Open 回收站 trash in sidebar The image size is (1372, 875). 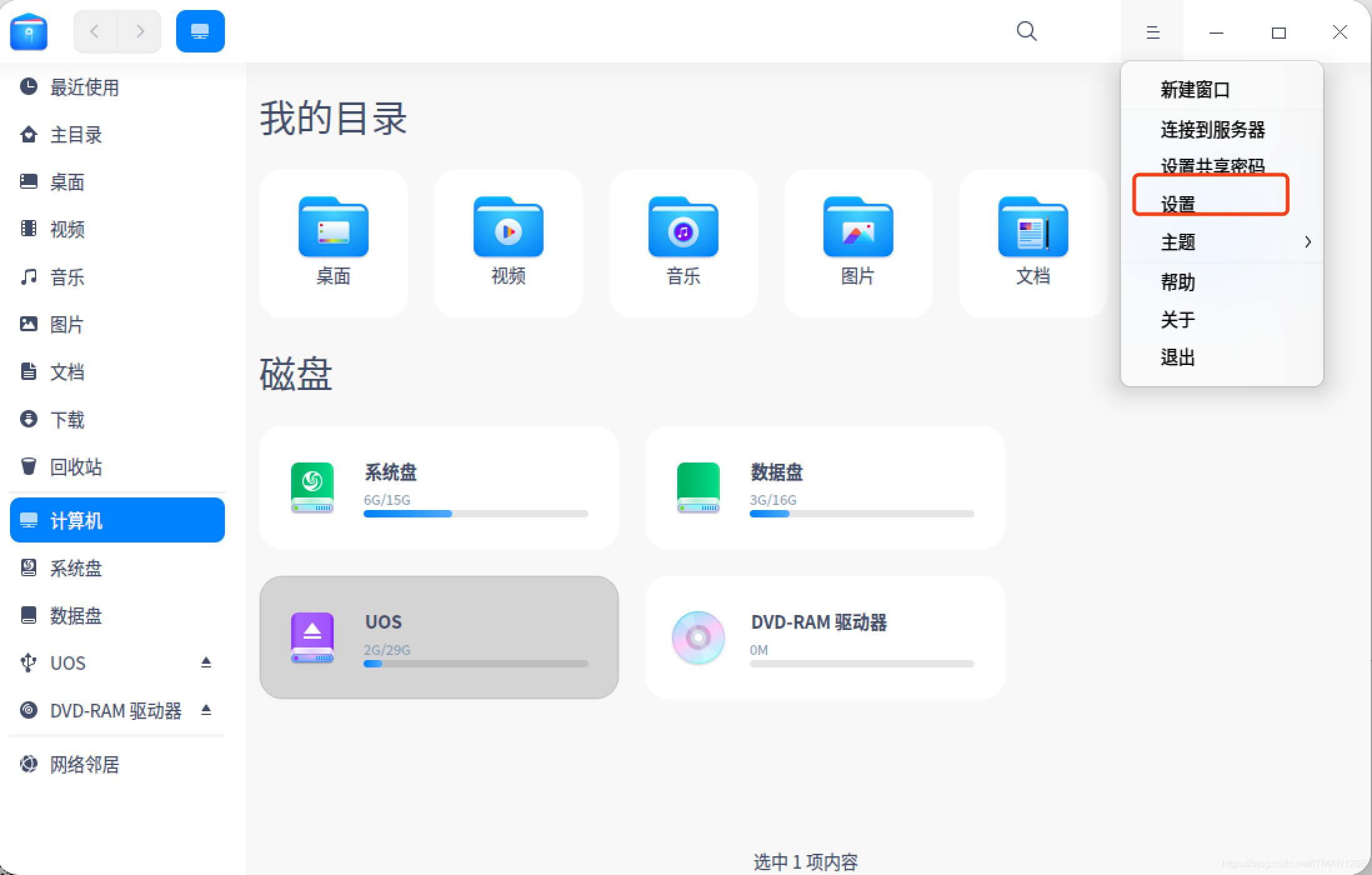(75, 467)
